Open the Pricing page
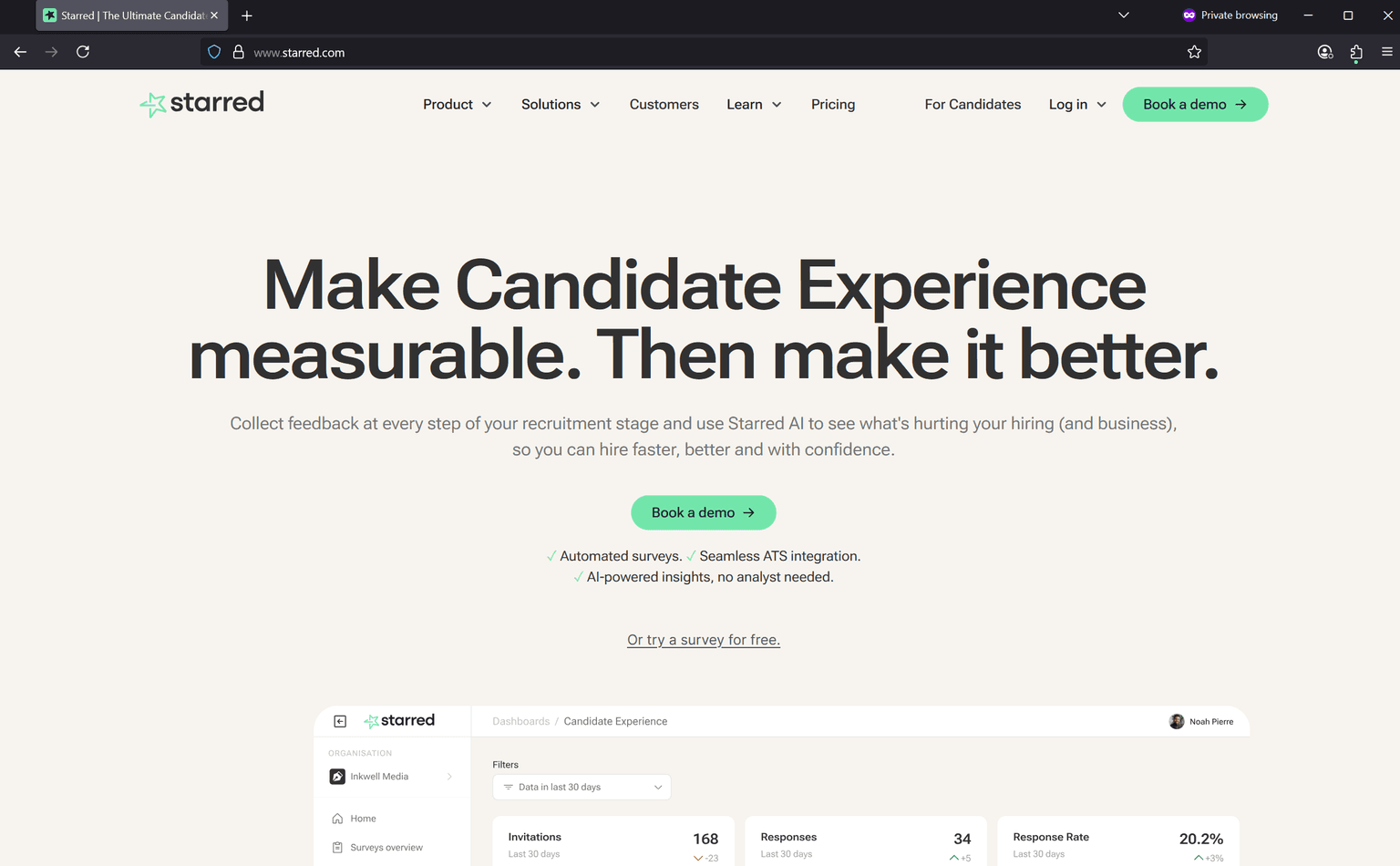This screenshot has height=866, width=1400. (833, 105)
